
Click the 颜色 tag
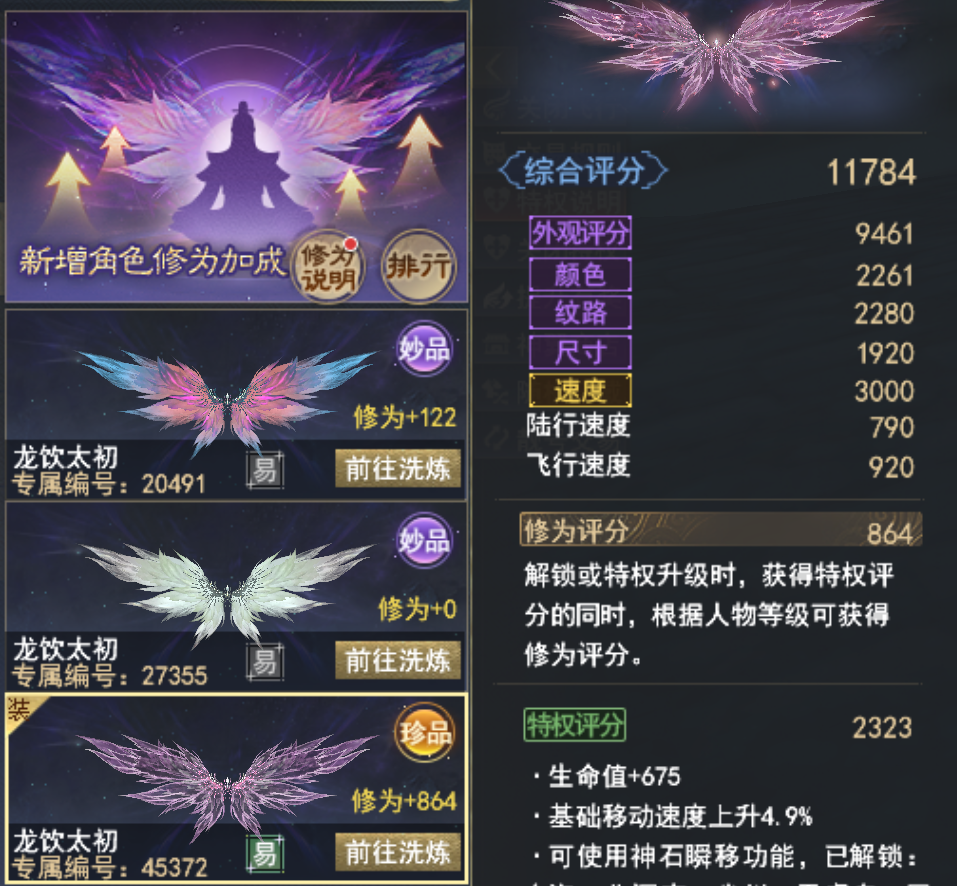click(580, 274)
